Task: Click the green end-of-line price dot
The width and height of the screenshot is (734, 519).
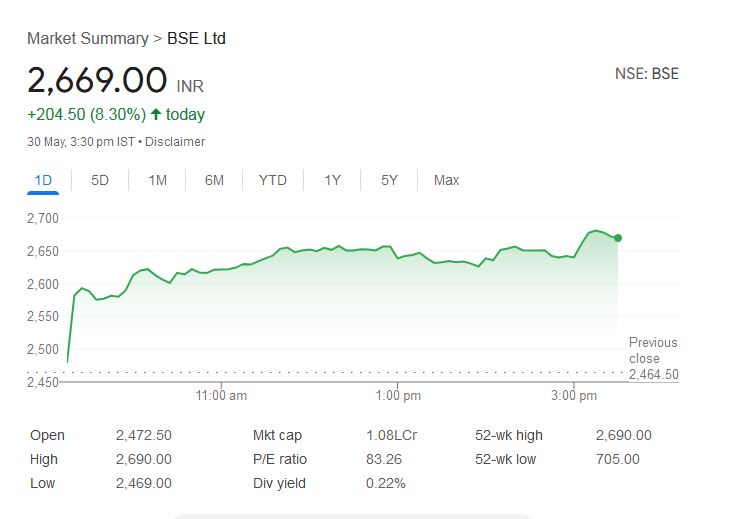Action: [x=618, y=238]
